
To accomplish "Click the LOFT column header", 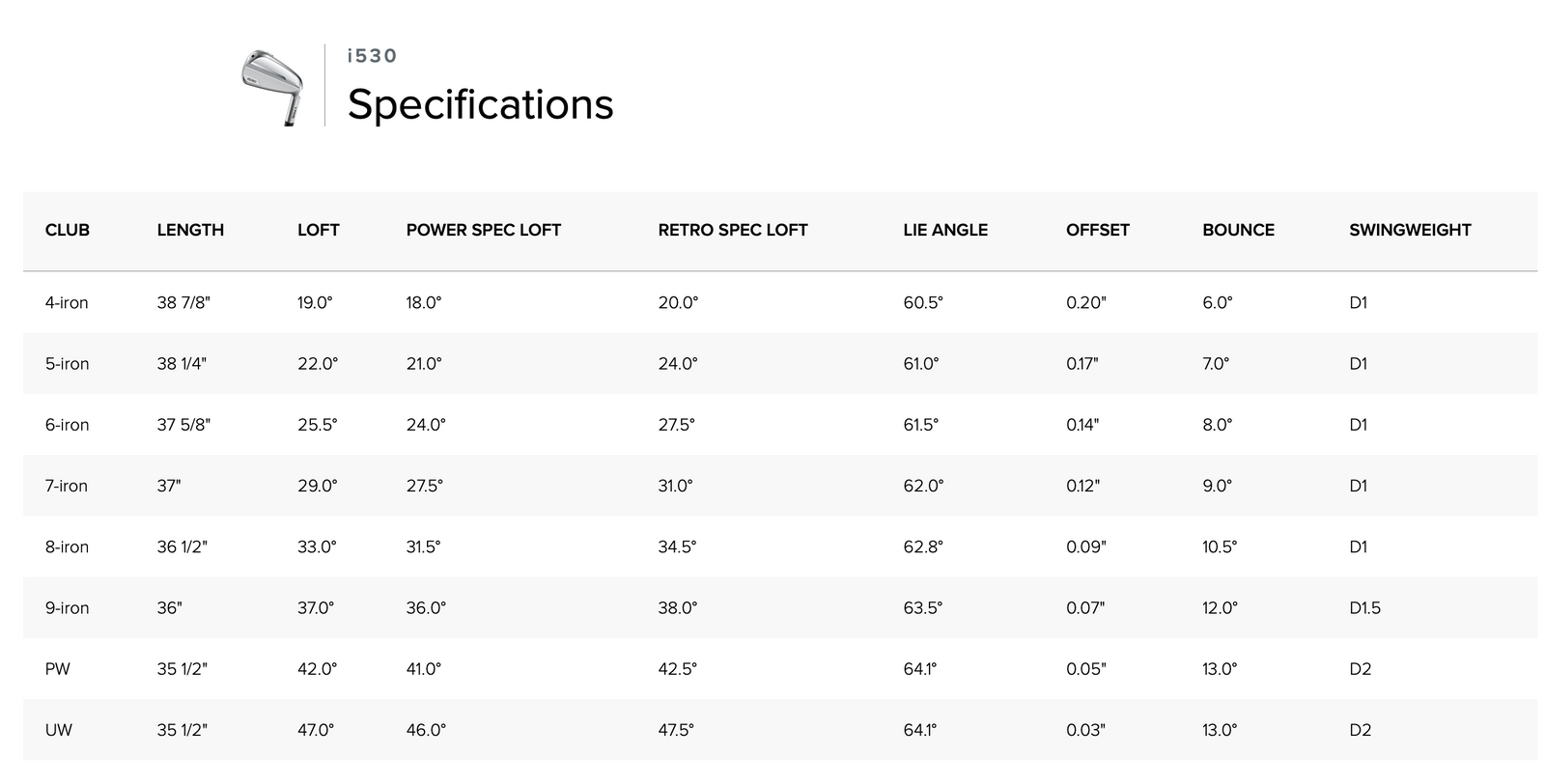I will click(319, 230).
